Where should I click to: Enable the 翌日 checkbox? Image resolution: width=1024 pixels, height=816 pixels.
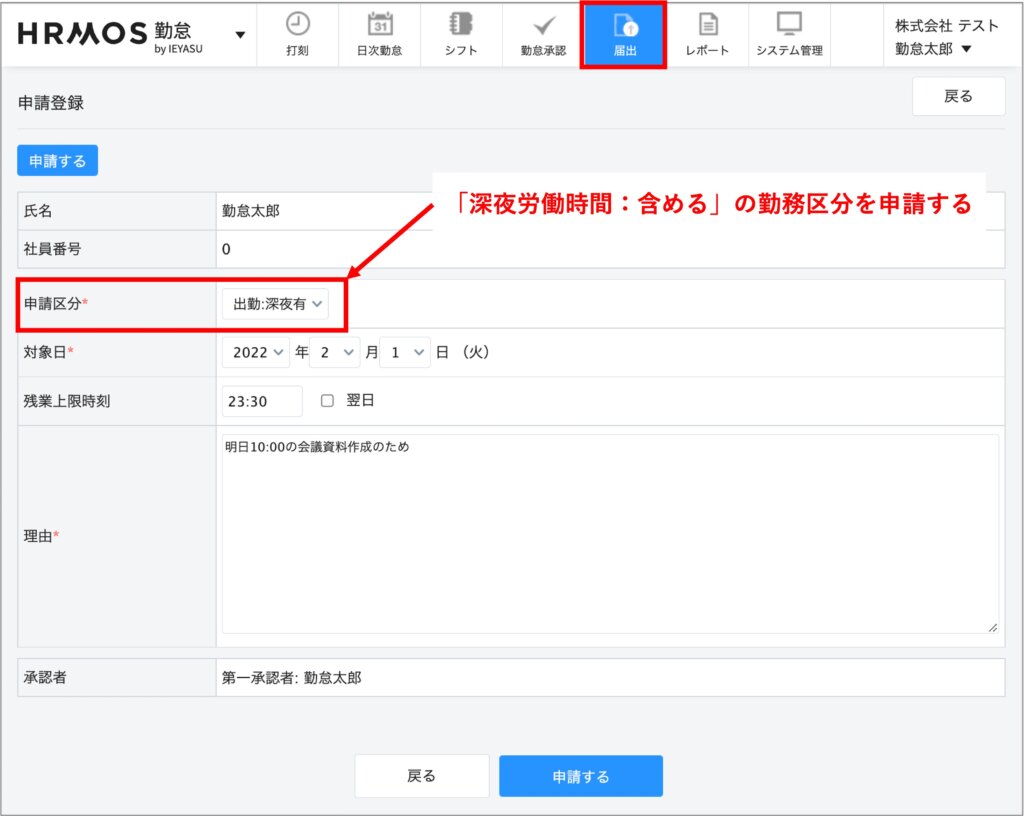327,401
